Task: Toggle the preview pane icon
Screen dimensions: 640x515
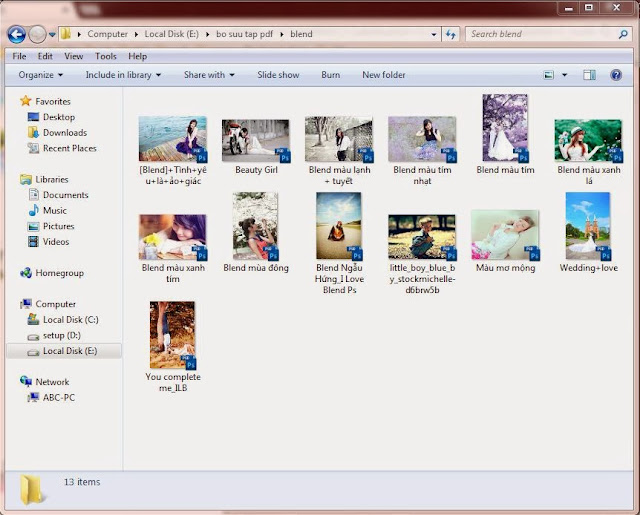Action: pyautogui.click(x=589, y=75)
